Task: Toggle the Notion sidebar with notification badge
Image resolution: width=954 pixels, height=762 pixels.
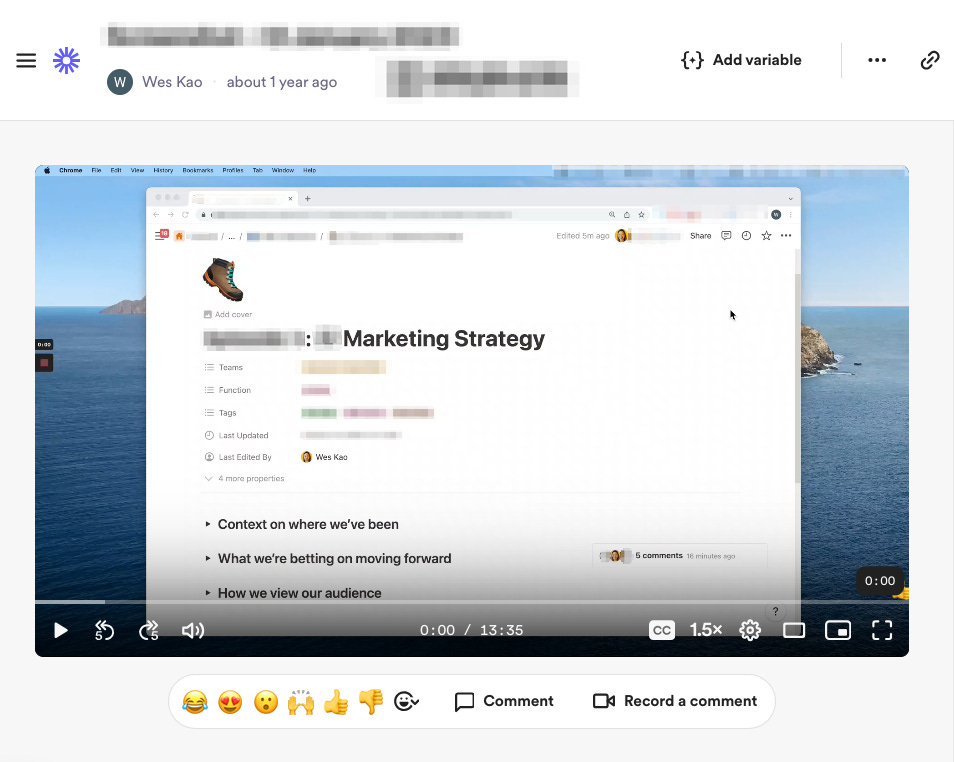Action: 161,235
